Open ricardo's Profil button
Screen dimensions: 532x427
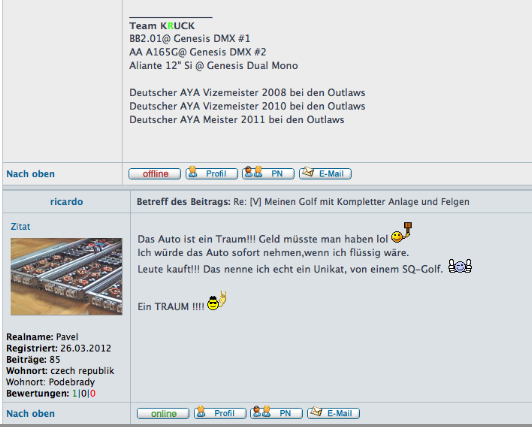click(220, 413)
